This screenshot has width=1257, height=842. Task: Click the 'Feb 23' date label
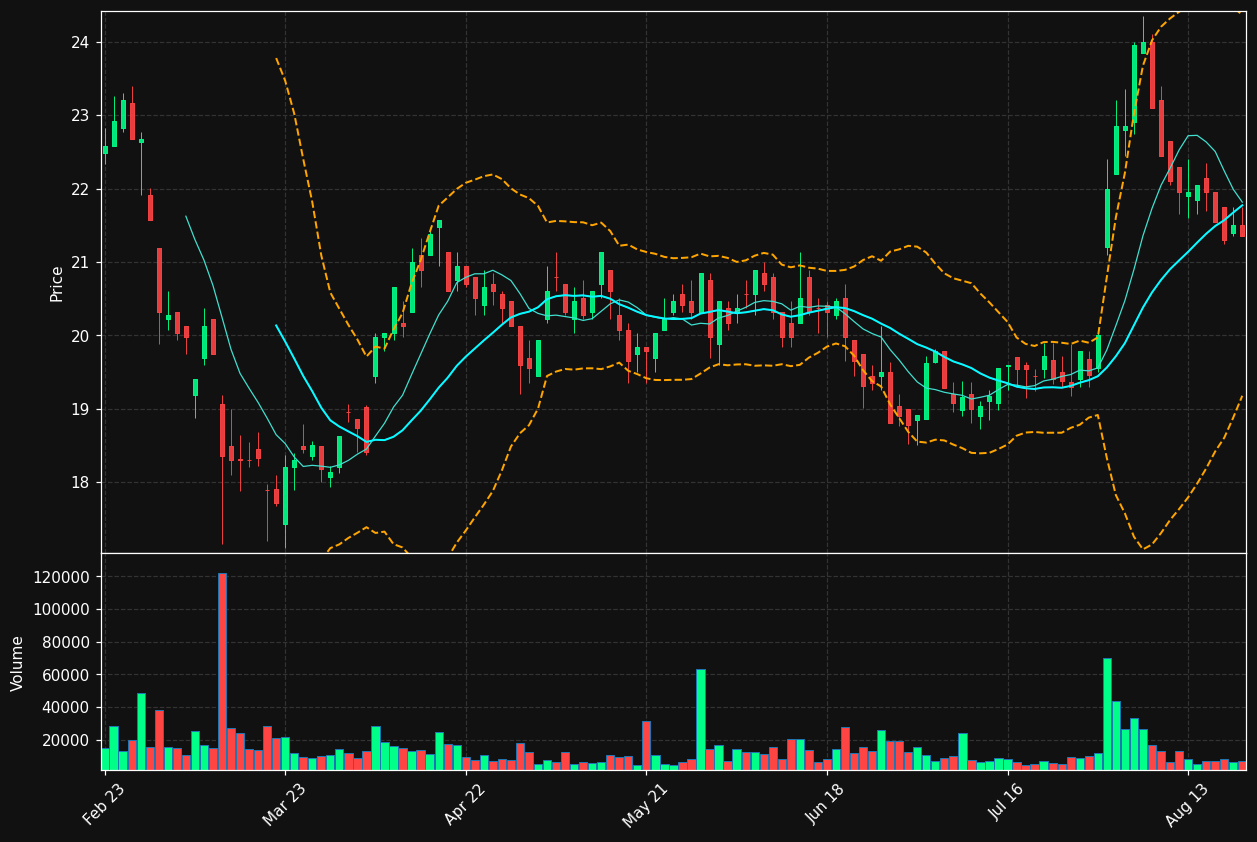pyautogui.click(x=105, y=804)
